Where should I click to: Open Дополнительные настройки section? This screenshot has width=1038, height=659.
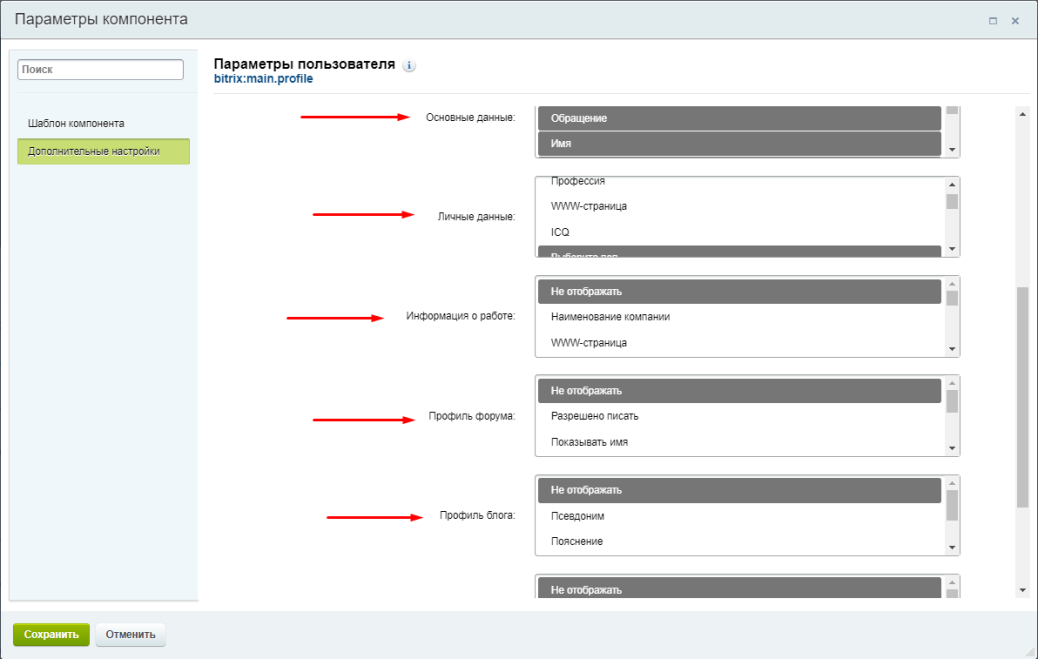coord(103,151)
